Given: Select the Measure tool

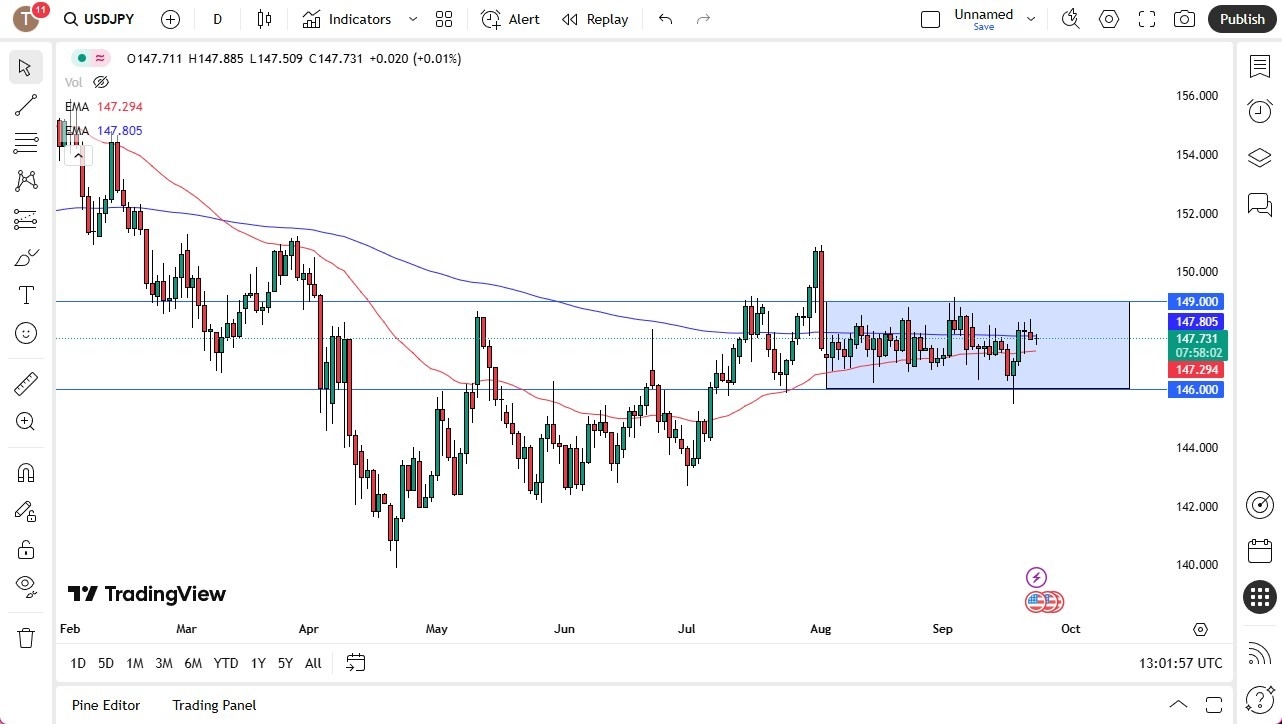Looking at the screenshot, I should tap(25, 383).
